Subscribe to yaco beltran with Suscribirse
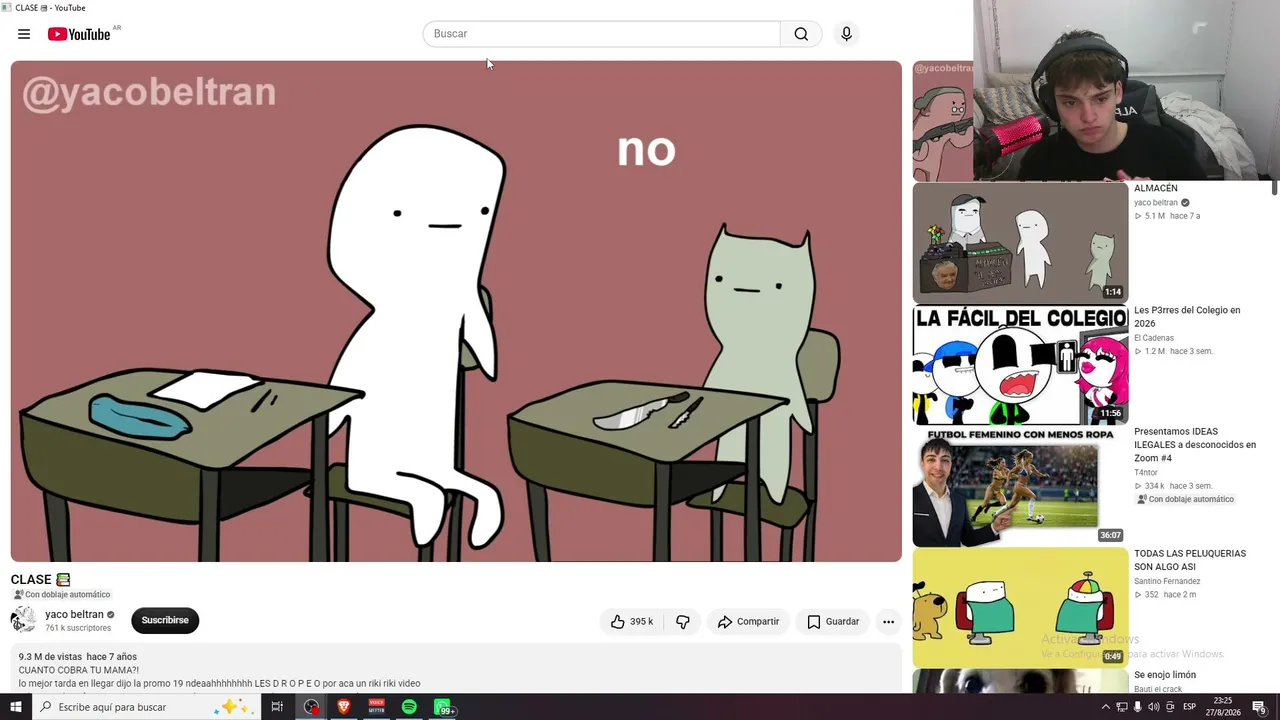This screenshot has width=1280, height=720. (x=165, y=620)
